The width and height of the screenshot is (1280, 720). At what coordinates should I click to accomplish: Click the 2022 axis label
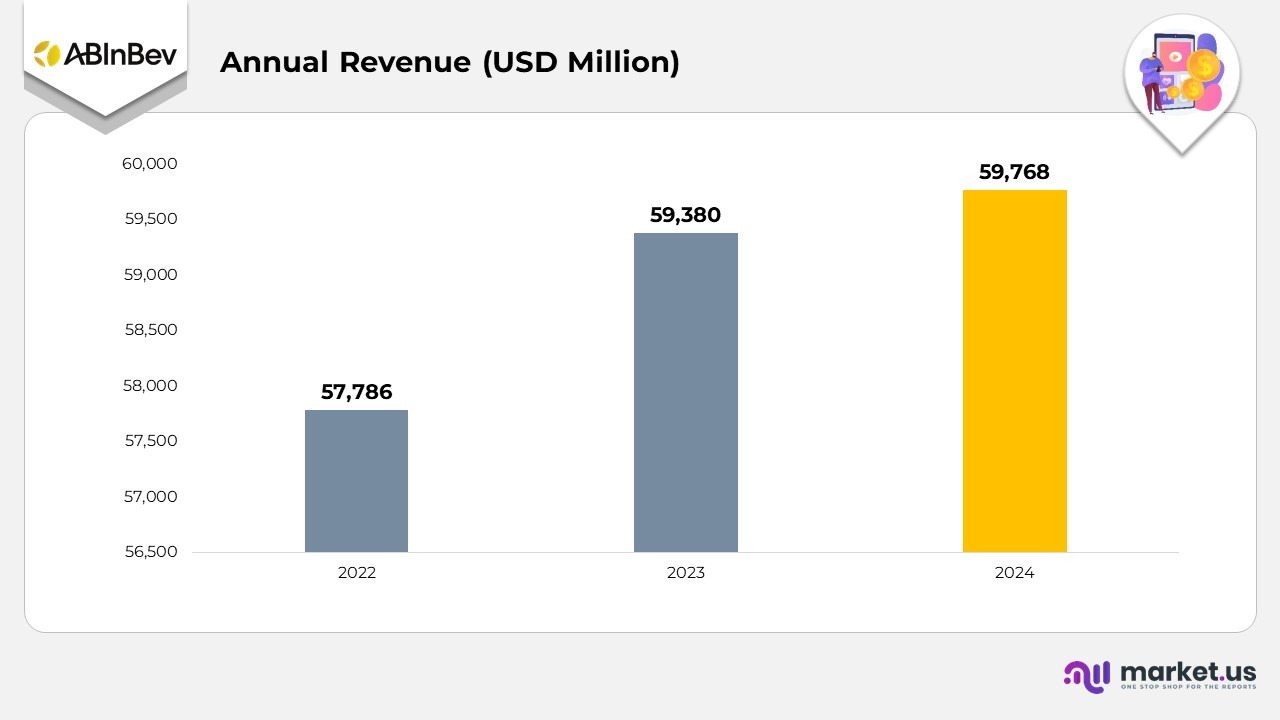point(356,573)
